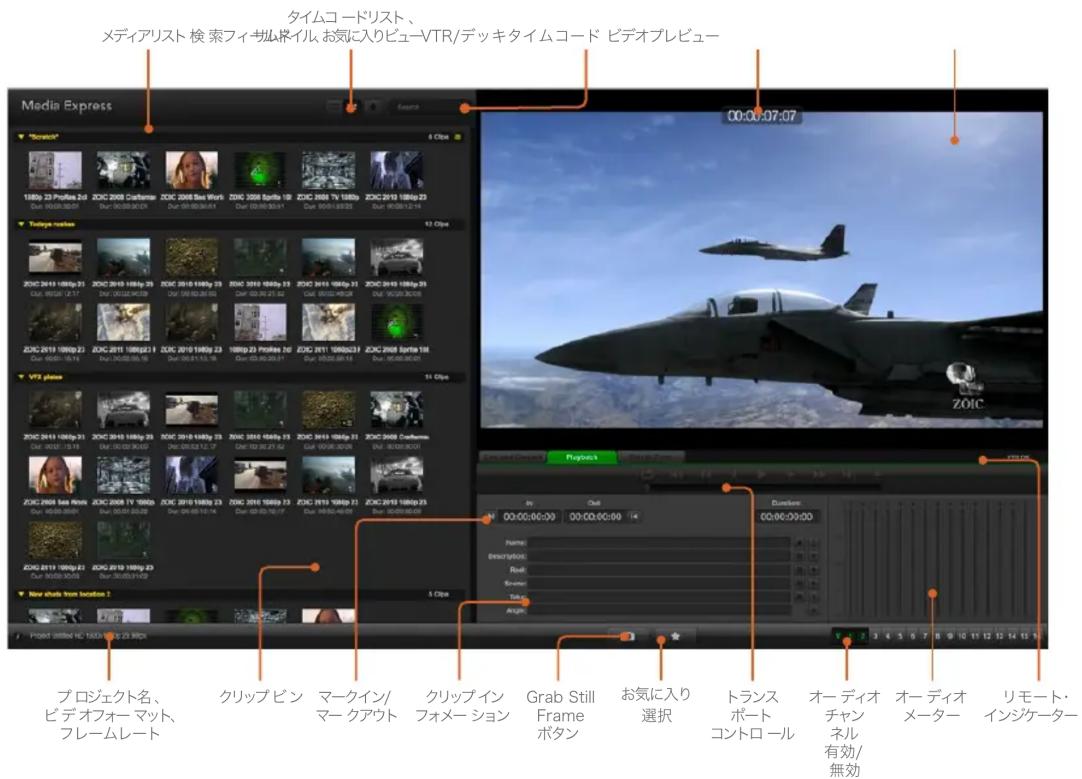This screenshot has height=779, width=1082.
Task: Toggle loop playback in transport controls
Action: (x=648, y=475)
